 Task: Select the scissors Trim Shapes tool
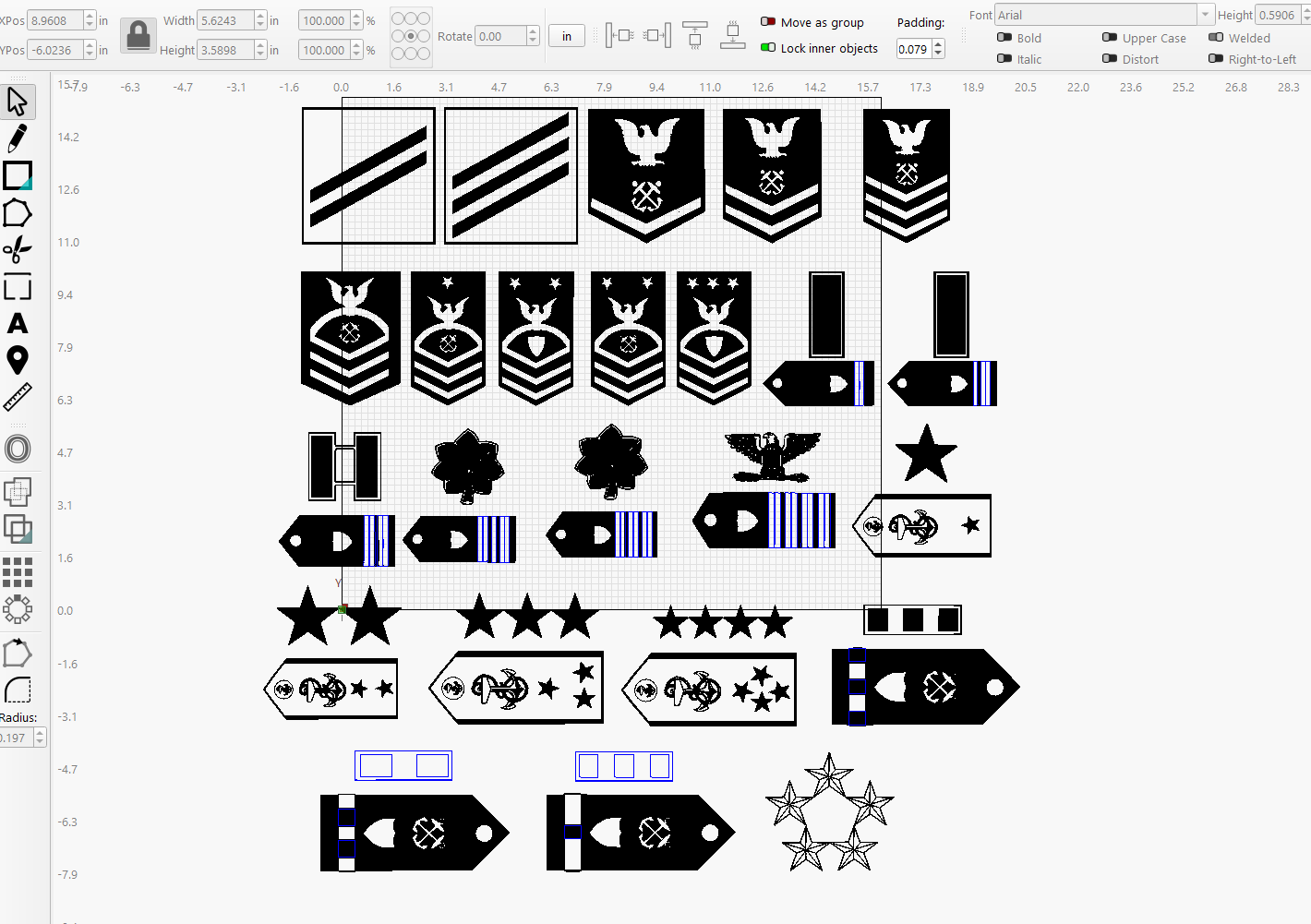(18, 249)
